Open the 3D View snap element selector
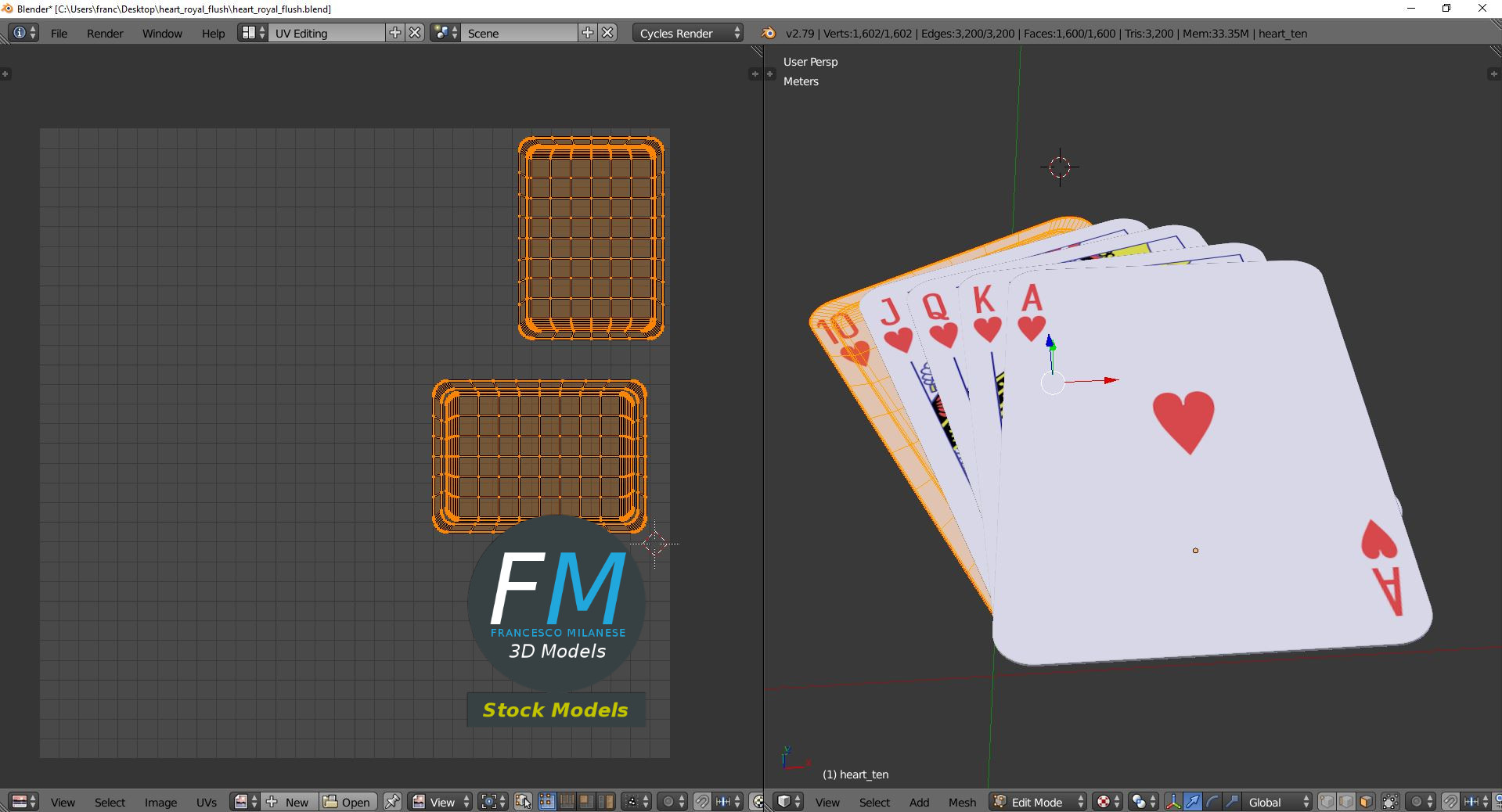The image size is (1502, 812). tap(1476, 802)
